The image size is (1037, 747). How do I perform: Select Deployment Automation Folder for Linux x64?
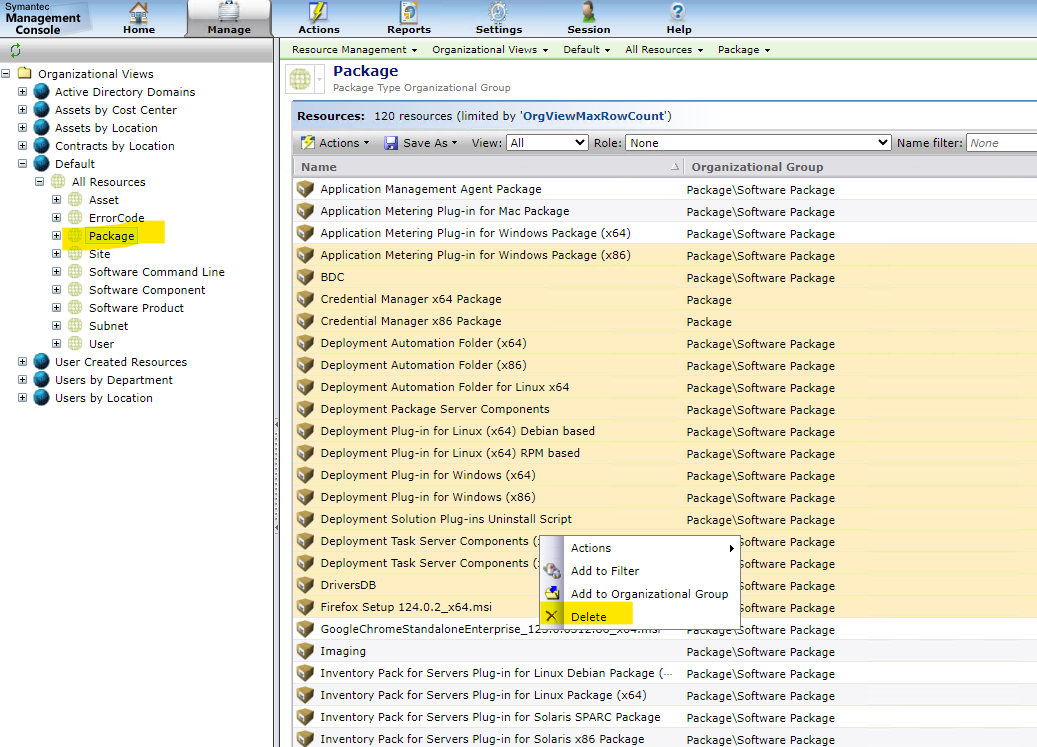coord(665,387)
